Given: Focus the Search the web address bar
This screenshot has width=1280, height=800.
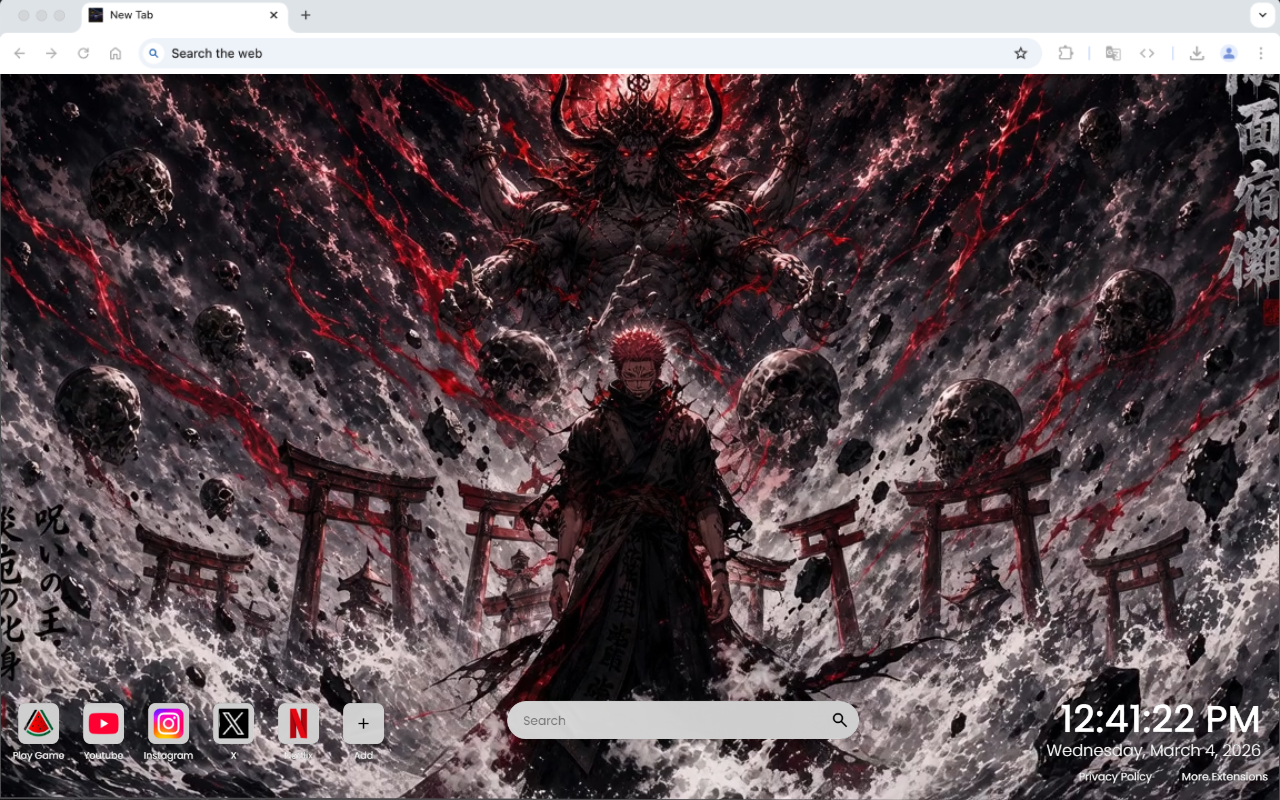Looking at the screenshot, I should (x=588, y=53).
